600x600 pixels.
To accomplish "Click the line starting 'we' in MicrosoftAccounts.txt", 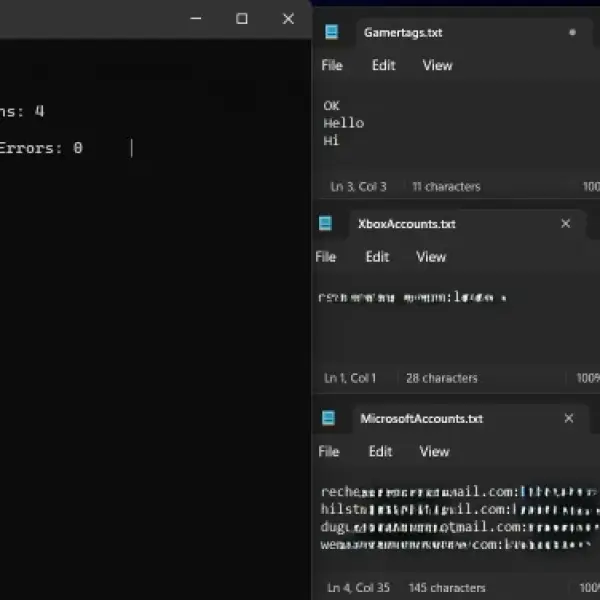I will (x=456, y=545).
